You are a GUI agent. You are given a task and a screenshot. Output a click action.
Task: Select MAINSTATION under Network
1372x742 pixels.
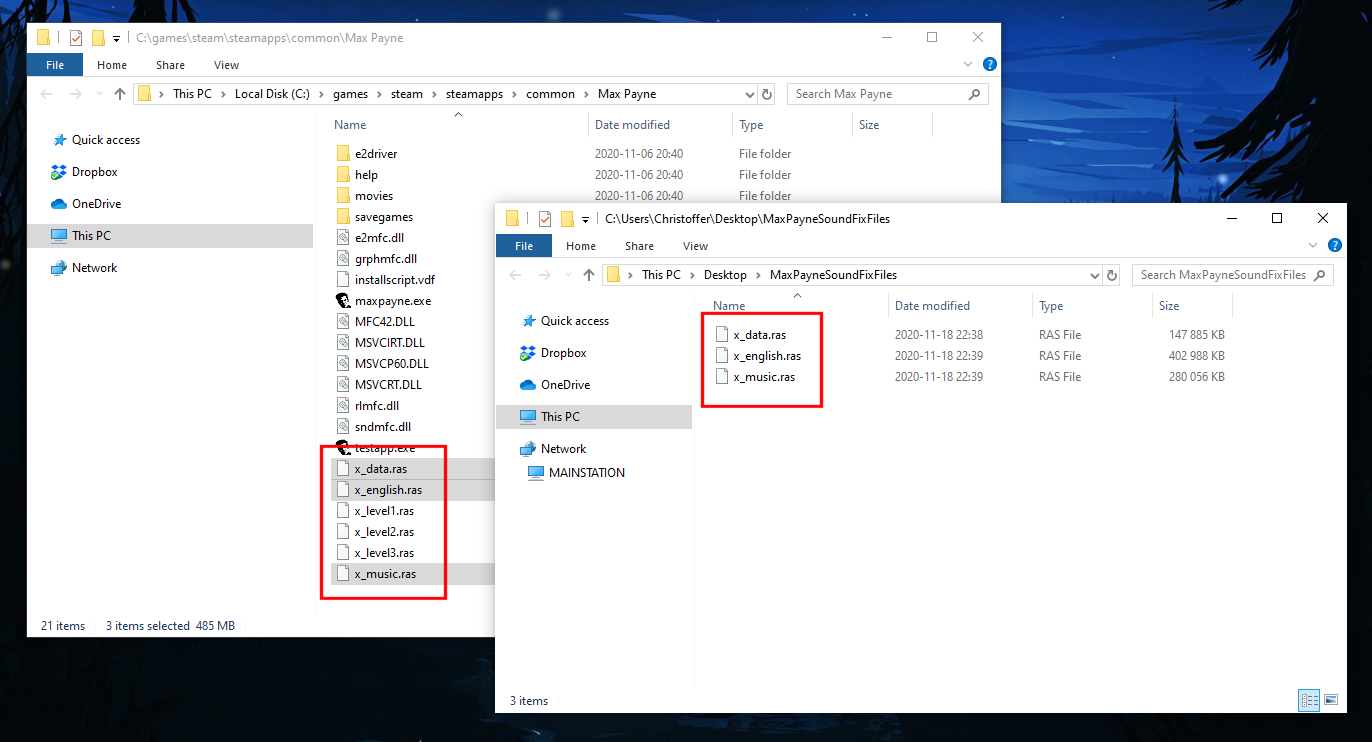point(586,472)
